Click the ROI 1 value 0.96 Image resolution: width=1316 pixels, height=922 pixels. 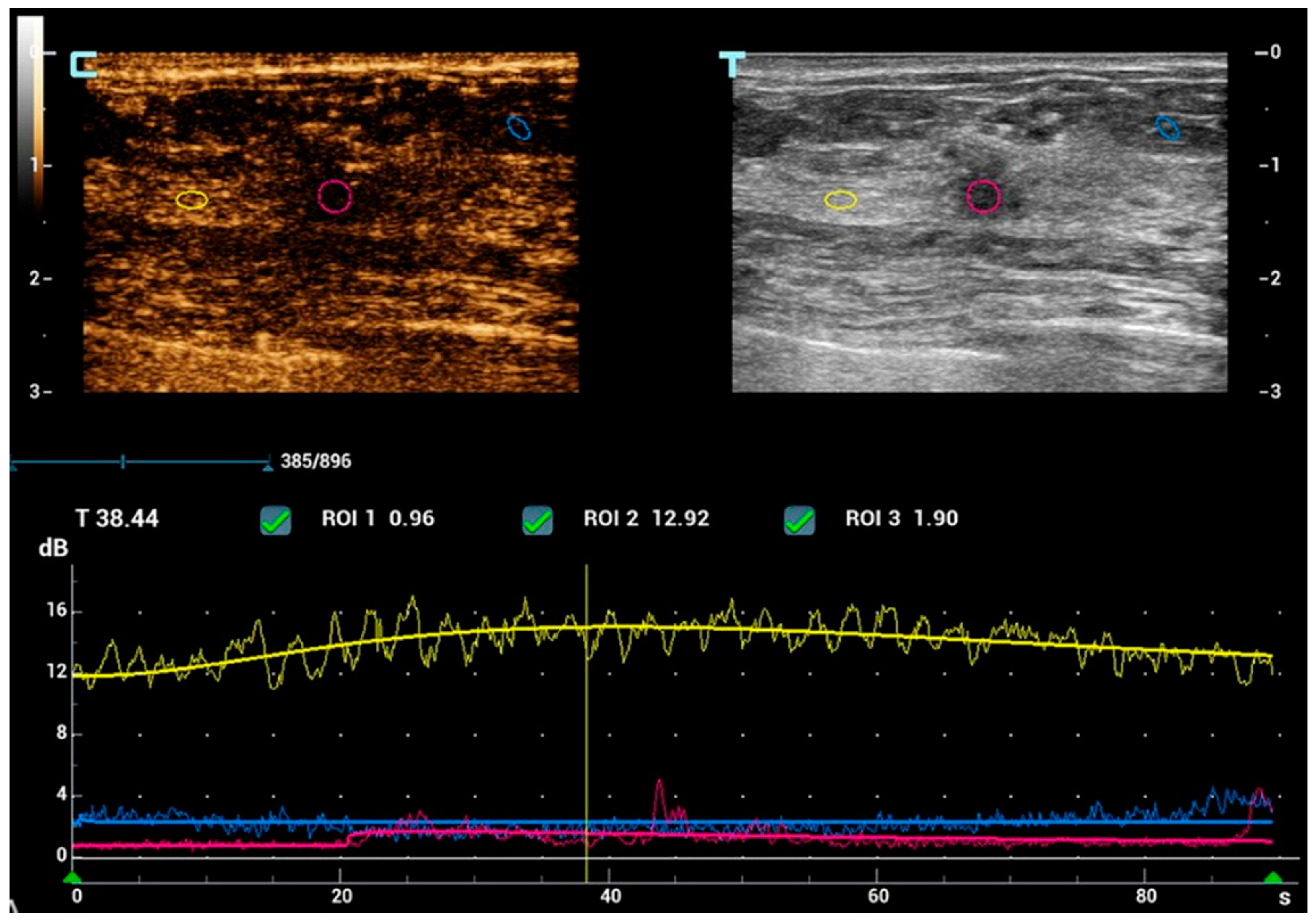[412, 519]
